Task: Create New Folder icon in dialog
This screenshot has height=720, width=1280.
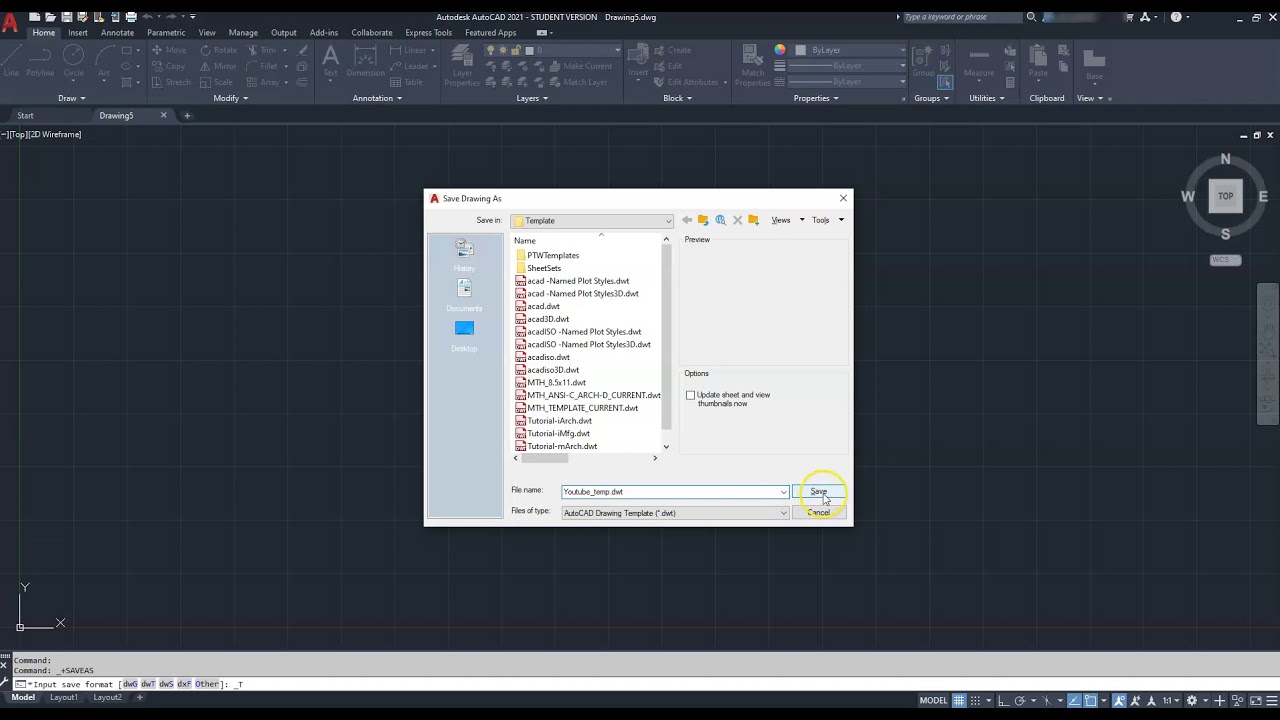Action: click(753, 220)
